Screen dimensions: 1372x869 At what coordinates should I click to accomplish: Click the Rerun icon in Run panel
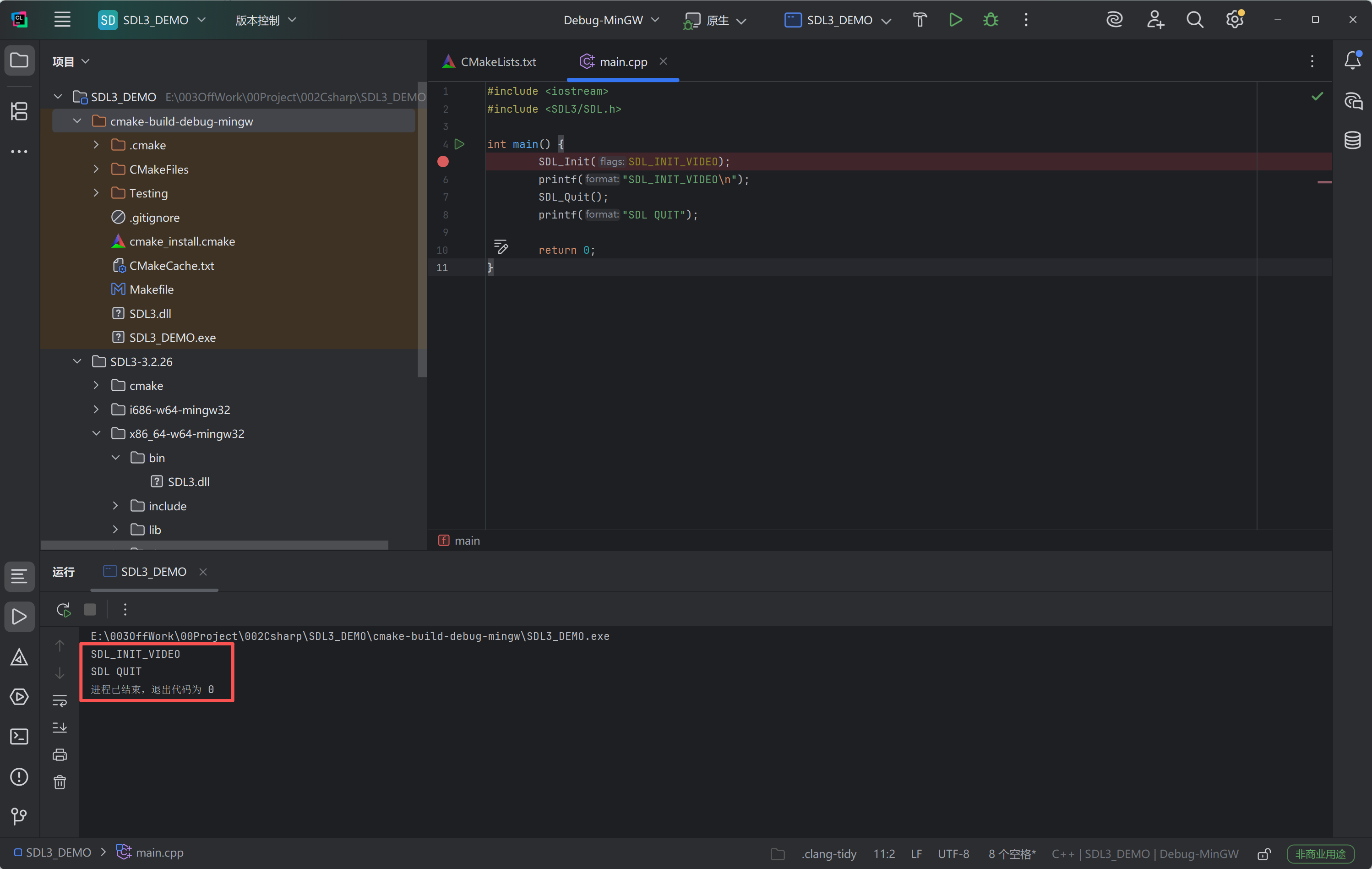tap(63, 610)
